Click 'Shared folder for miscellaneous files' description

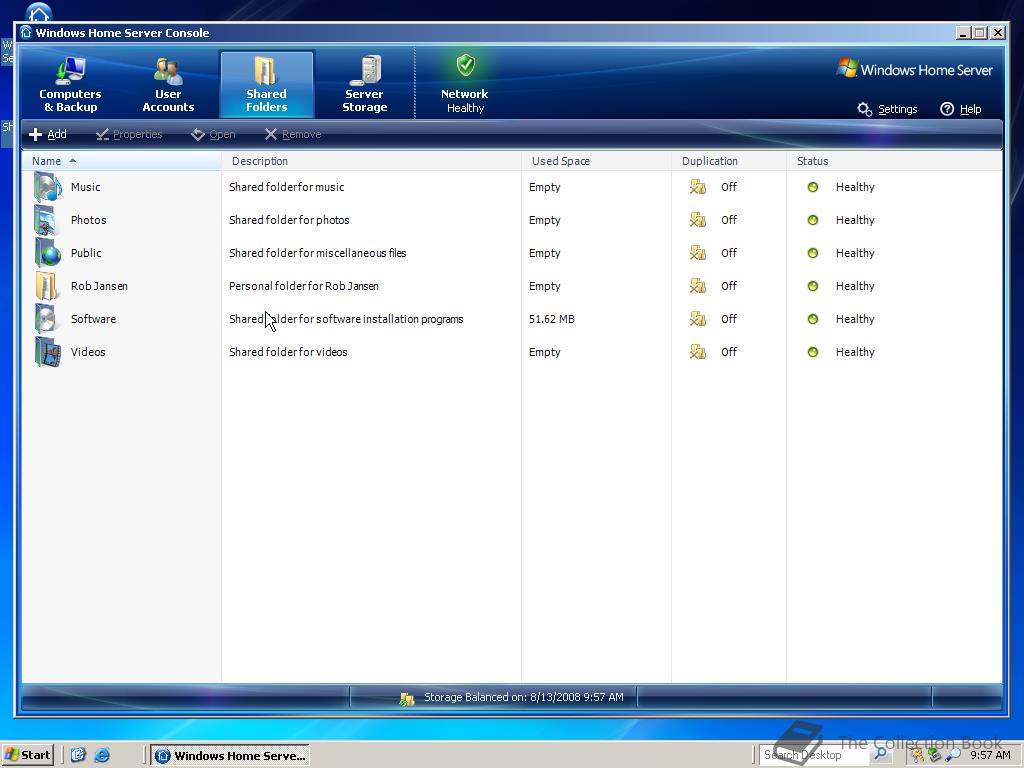tap(317, 253)
